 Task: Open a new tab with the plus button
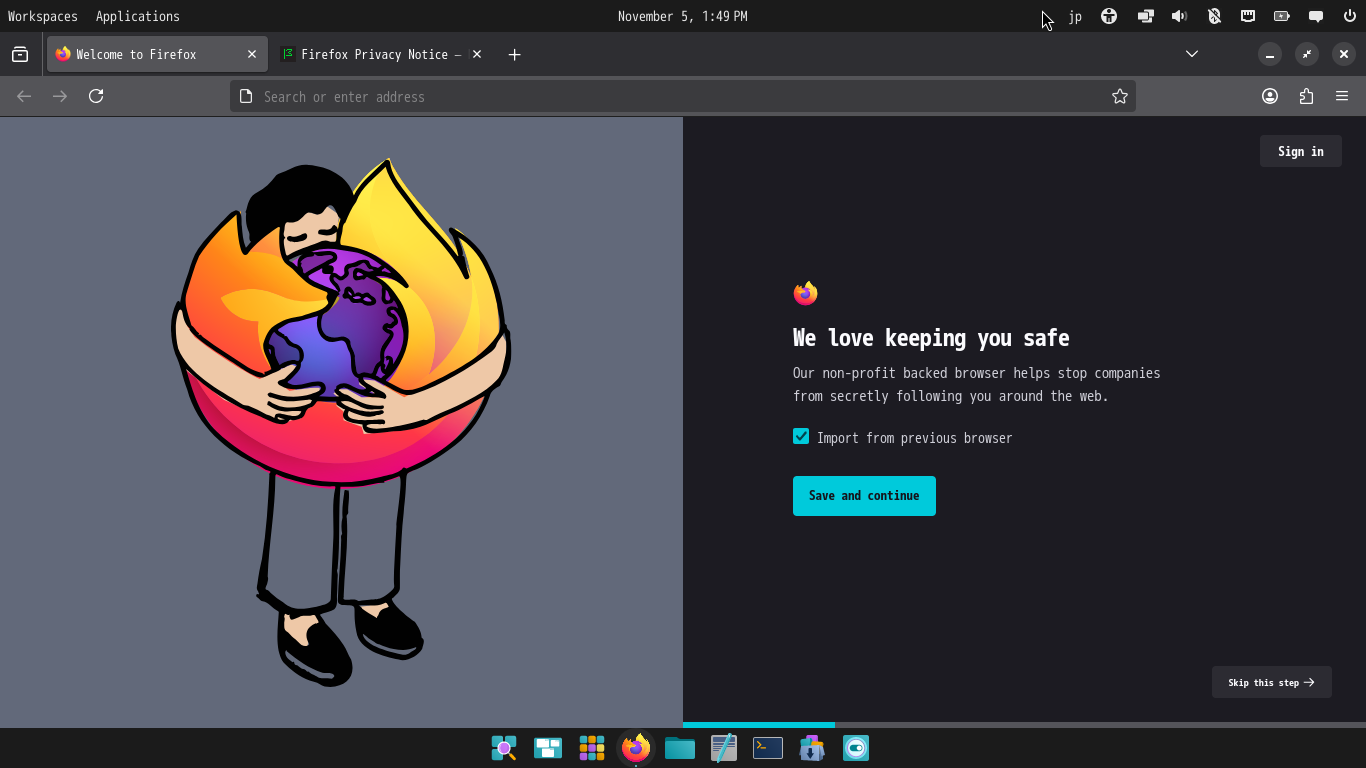pos(514,54)
